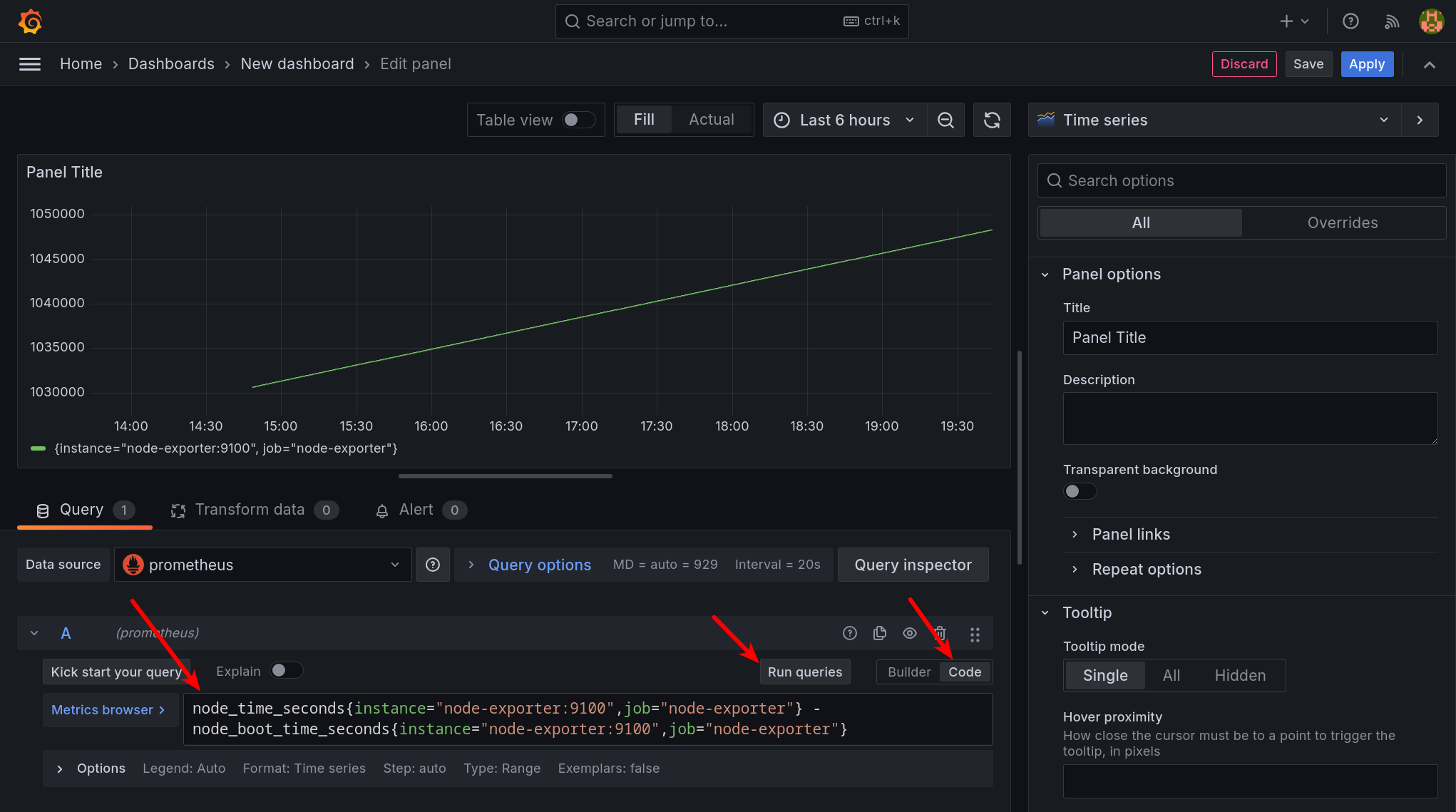Screen dimensions: 1456x812
Task: Collapse the top toolbar with the chevron-up icon
Action: pyautogui.click(x=1430, y=64)
